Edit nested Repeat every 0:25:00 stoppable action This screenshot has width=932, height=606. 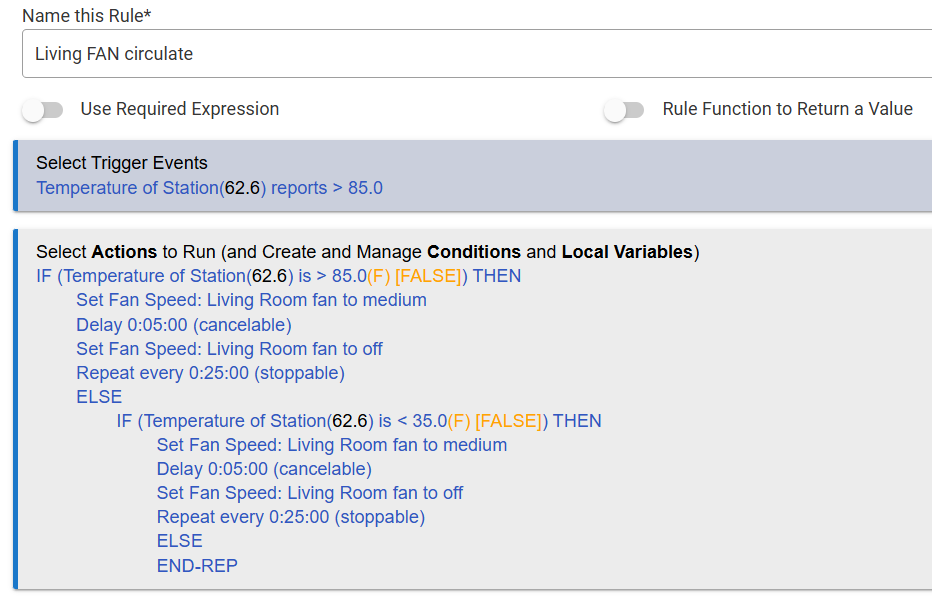[291, 517]
